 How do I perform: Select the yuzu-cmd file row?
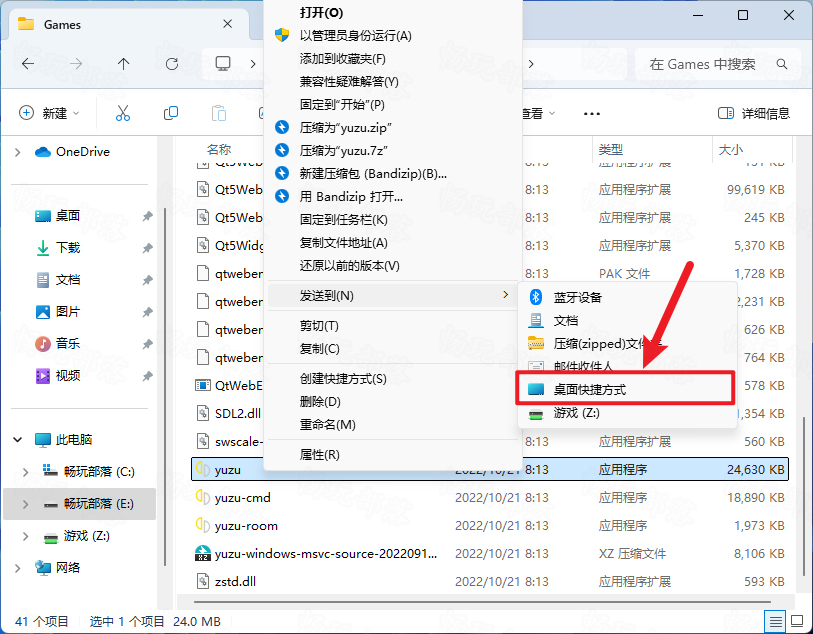coord(490,497)
